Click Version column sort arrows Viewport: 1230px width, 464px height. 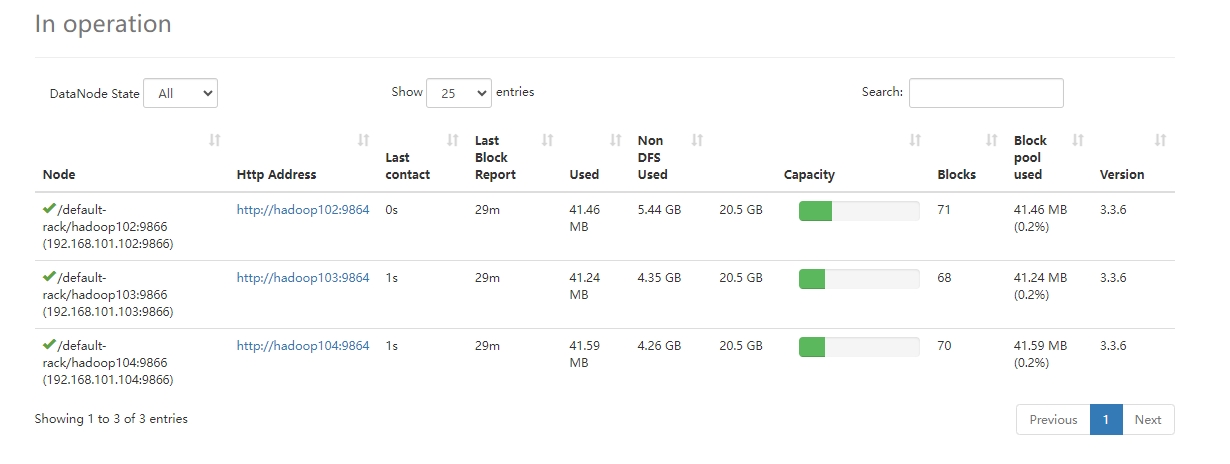pos(1160,141)
